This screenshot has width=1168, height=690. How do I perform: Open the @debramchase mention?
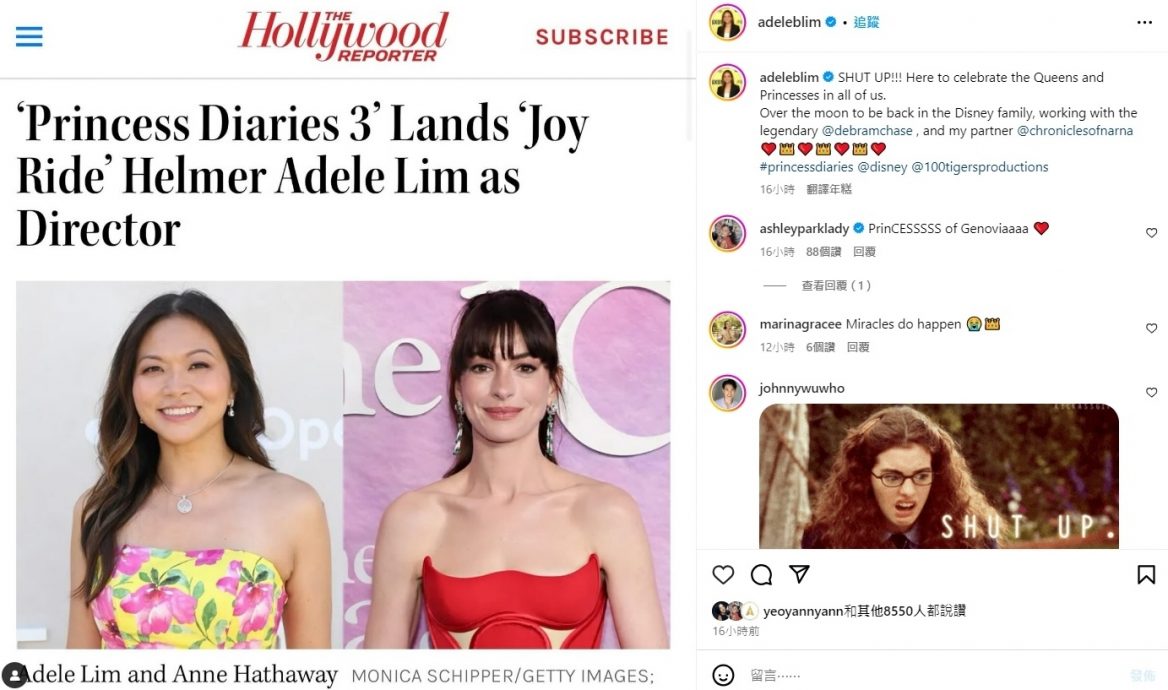coord(867,130)
